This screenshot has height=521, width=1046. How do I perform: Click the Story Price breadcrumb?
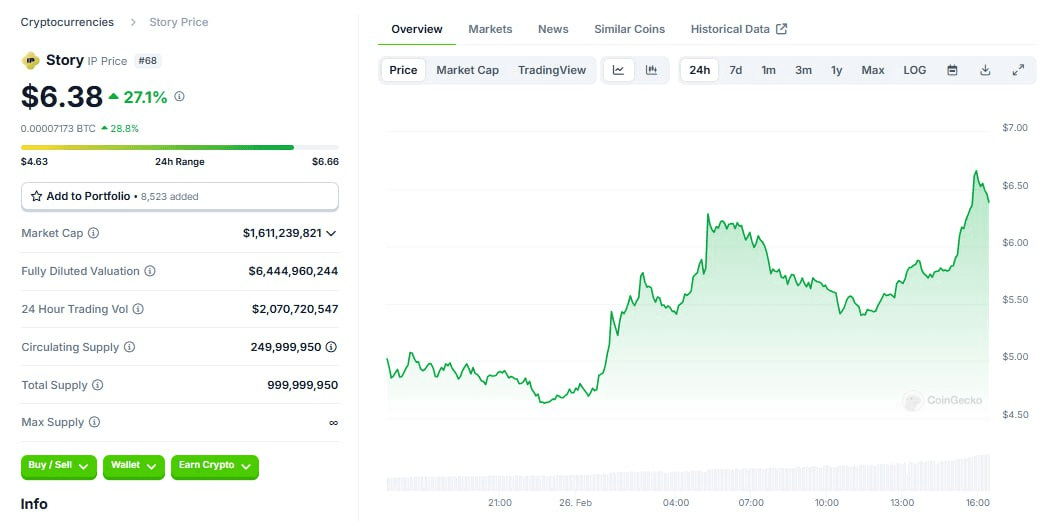pos(179,22)
